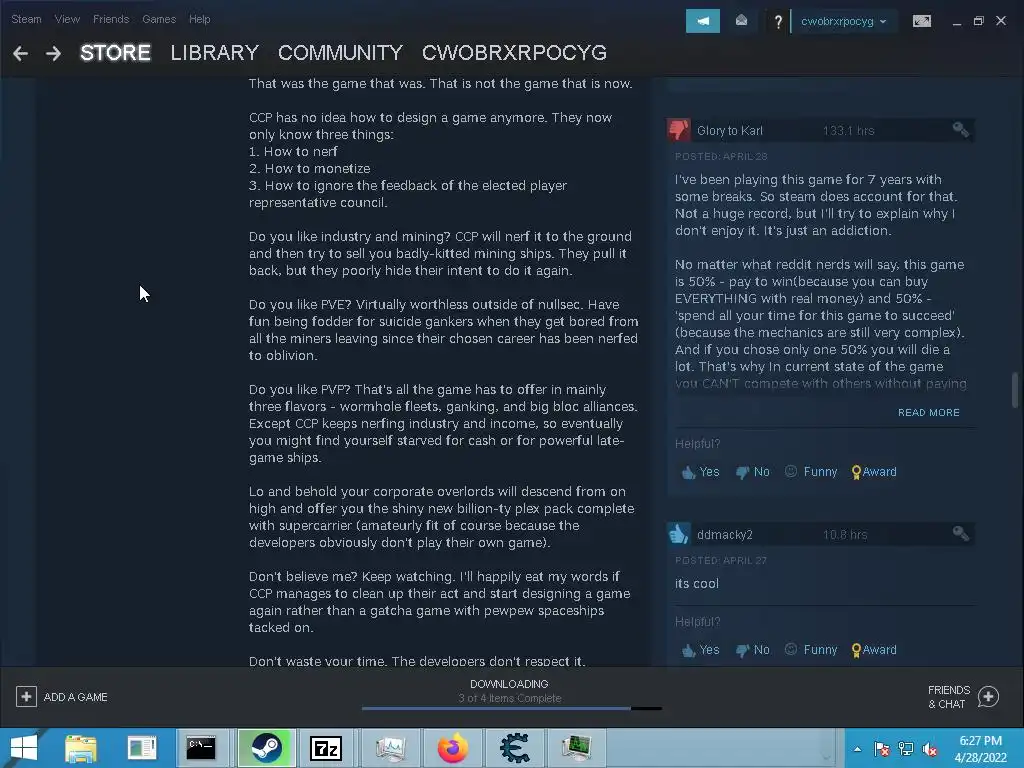Give Award to ddmacky2 review
Image resolution: width=1024 pixels, height=768 pixels.
pos(874,650)
